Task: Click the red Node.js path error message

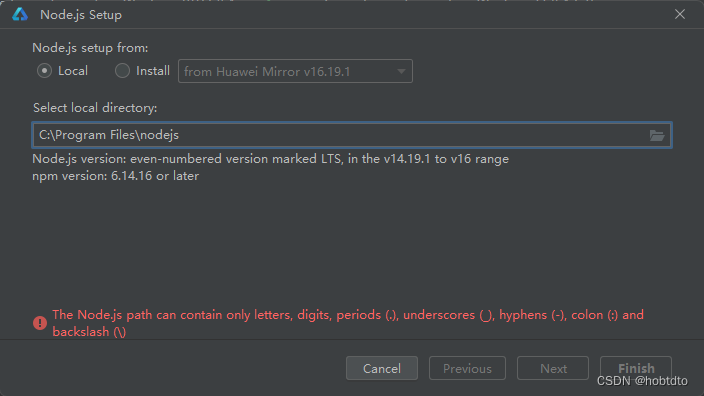Action: point(348,323)
